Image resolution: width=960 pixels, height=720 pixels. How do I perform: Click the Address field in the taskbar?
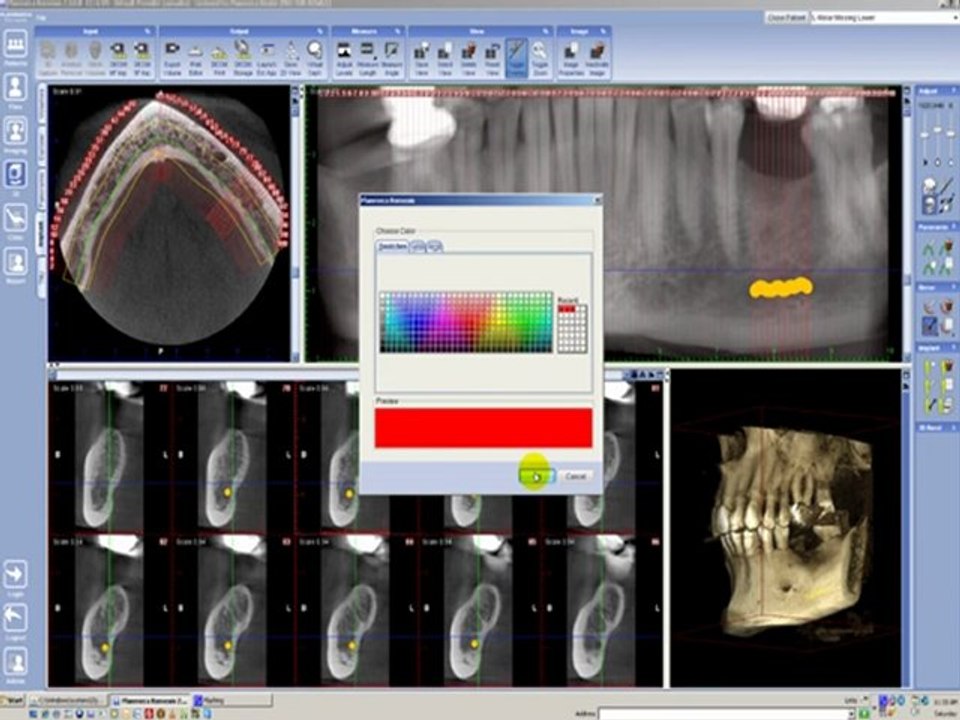[726, 714]
